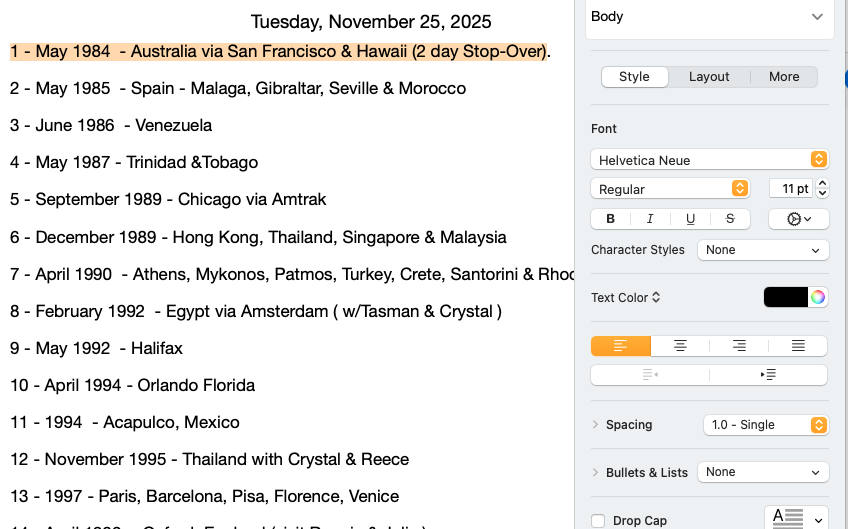This screenshot has height=529, width=848.
Task: Open advanced text options gear menu
Action: point(798,218)
